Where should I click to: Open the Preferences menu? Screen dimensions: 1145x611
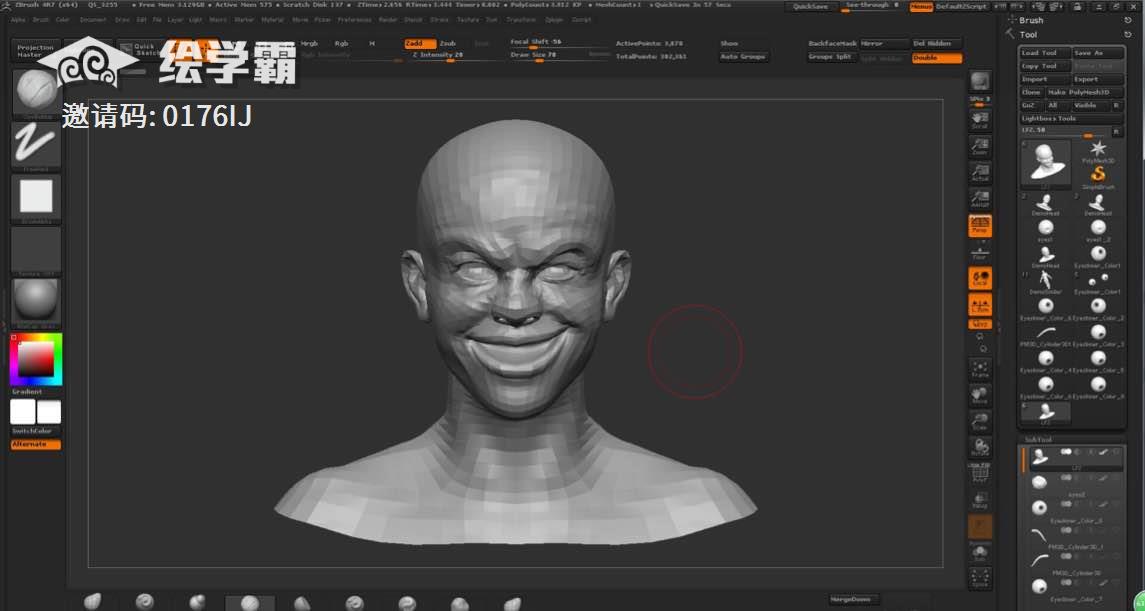pyautogui.click(x=354, y=20)
